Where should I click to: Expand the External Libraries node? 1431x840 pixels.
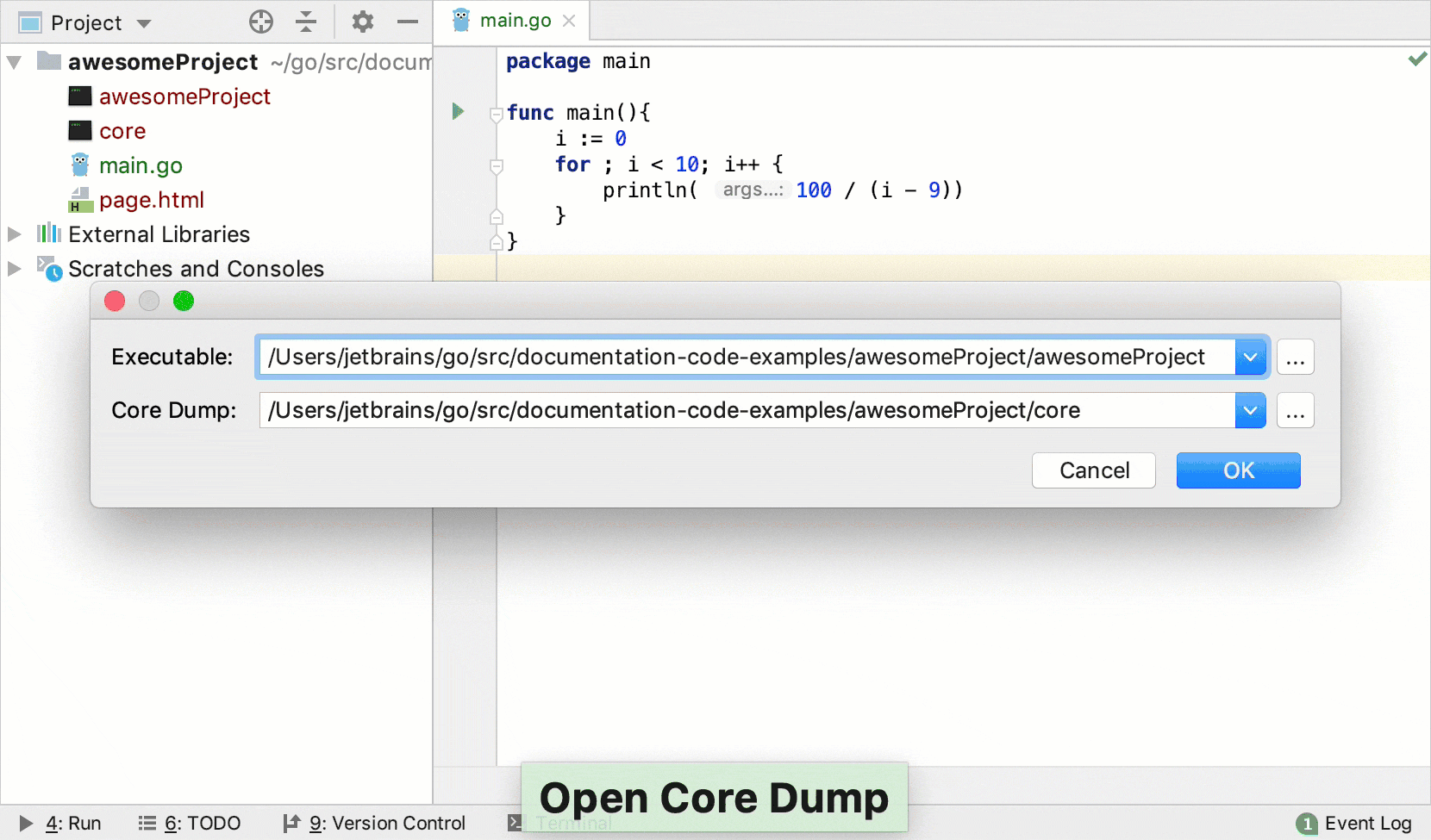(14, 233)
